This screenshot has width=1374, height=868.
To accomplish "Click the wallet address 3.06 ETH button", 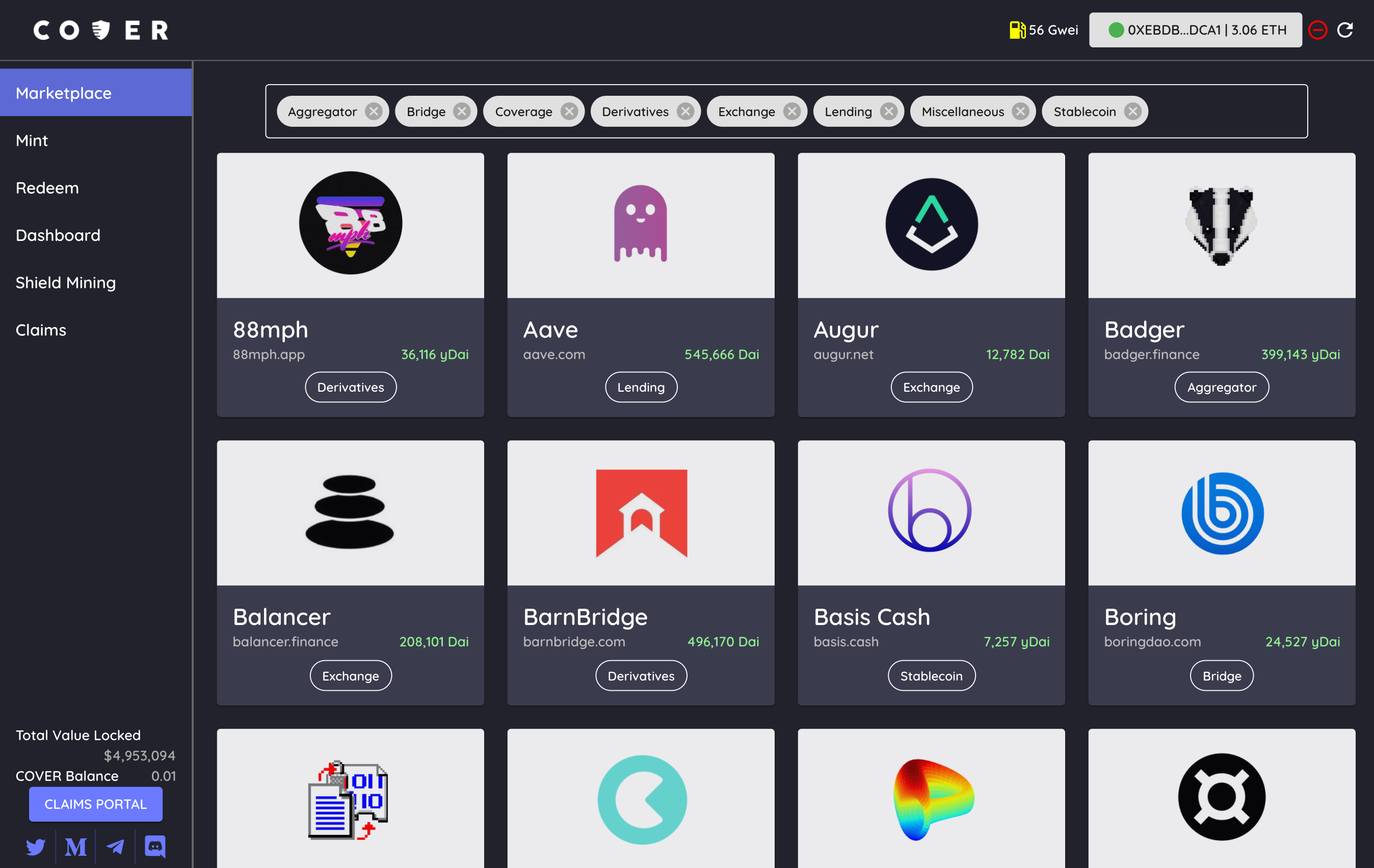I will tap(1196, 30).
